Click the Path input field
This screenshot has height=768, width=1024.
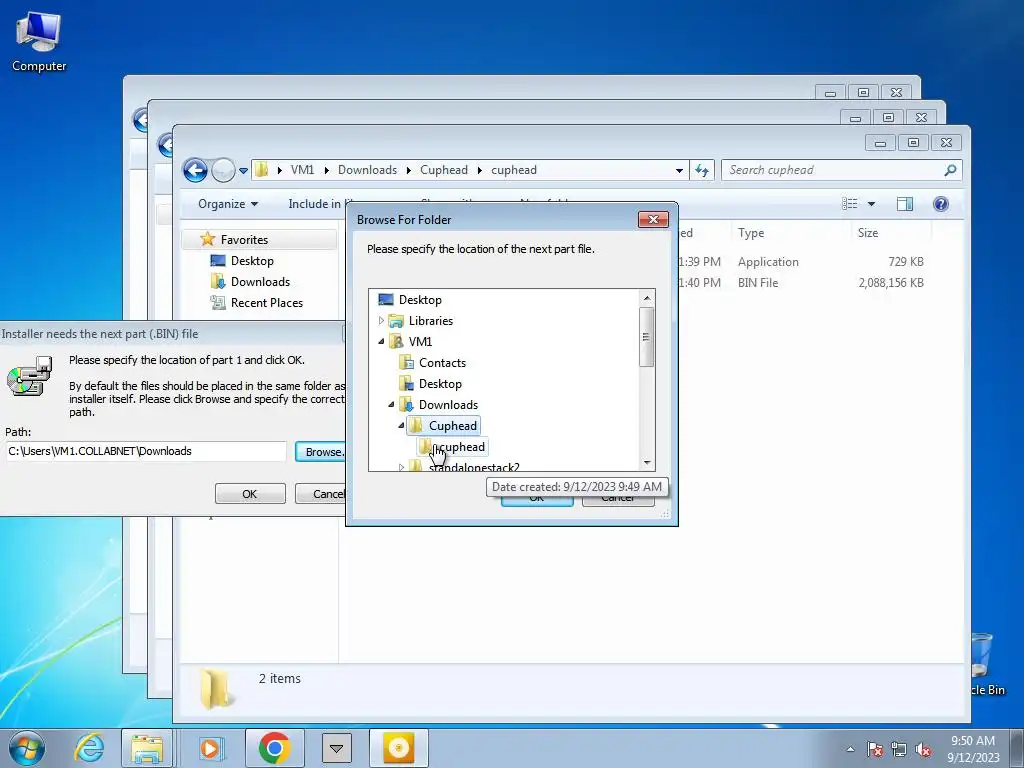[146, 451]
